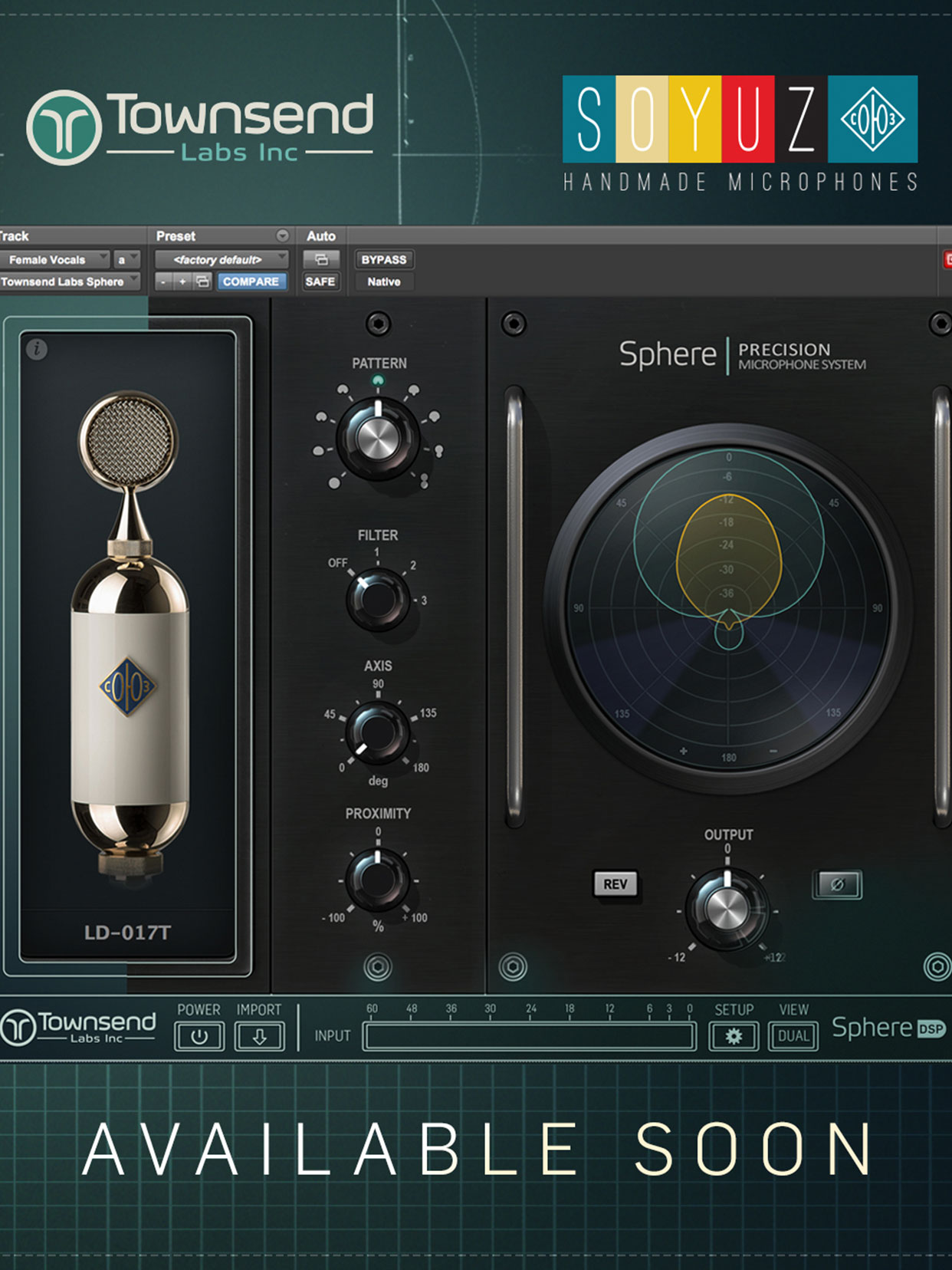This screenshot has width=952, height=1270.
Task: Toggle the SAFE automation button
Action: pos(320,281)
